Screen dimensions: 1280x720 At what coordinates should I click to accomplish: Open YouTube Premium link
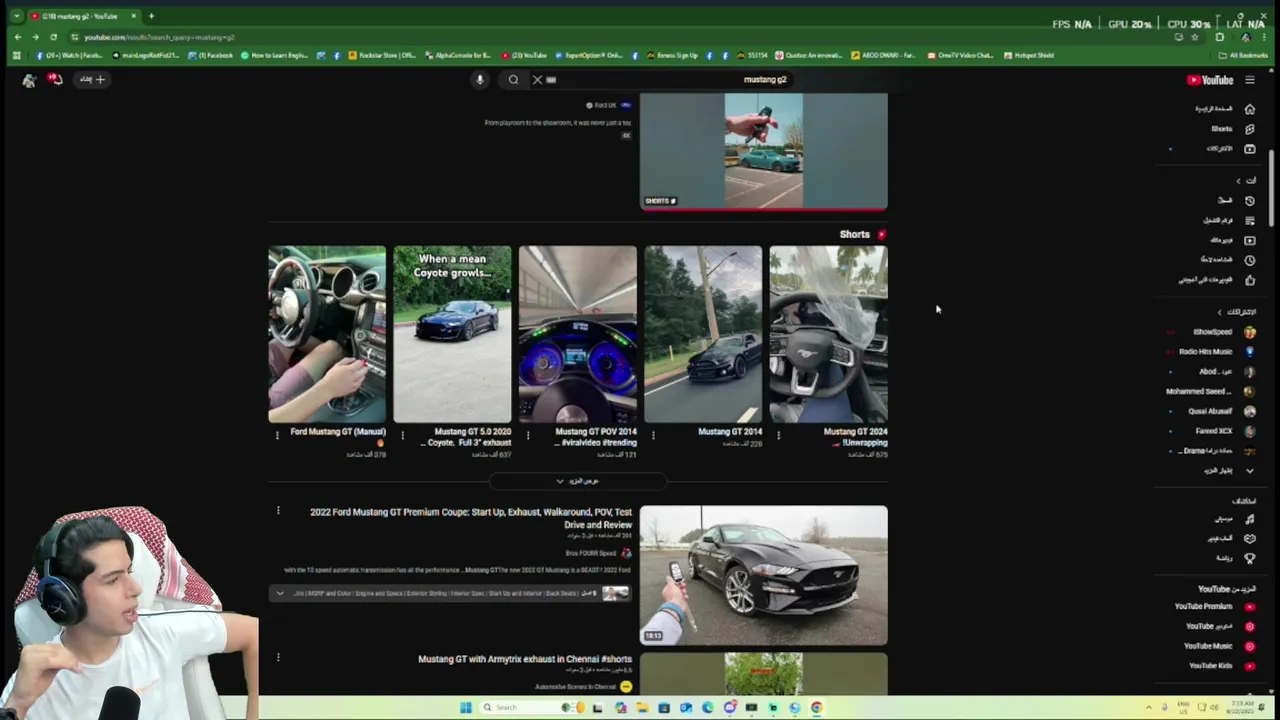click(1213, 607)
